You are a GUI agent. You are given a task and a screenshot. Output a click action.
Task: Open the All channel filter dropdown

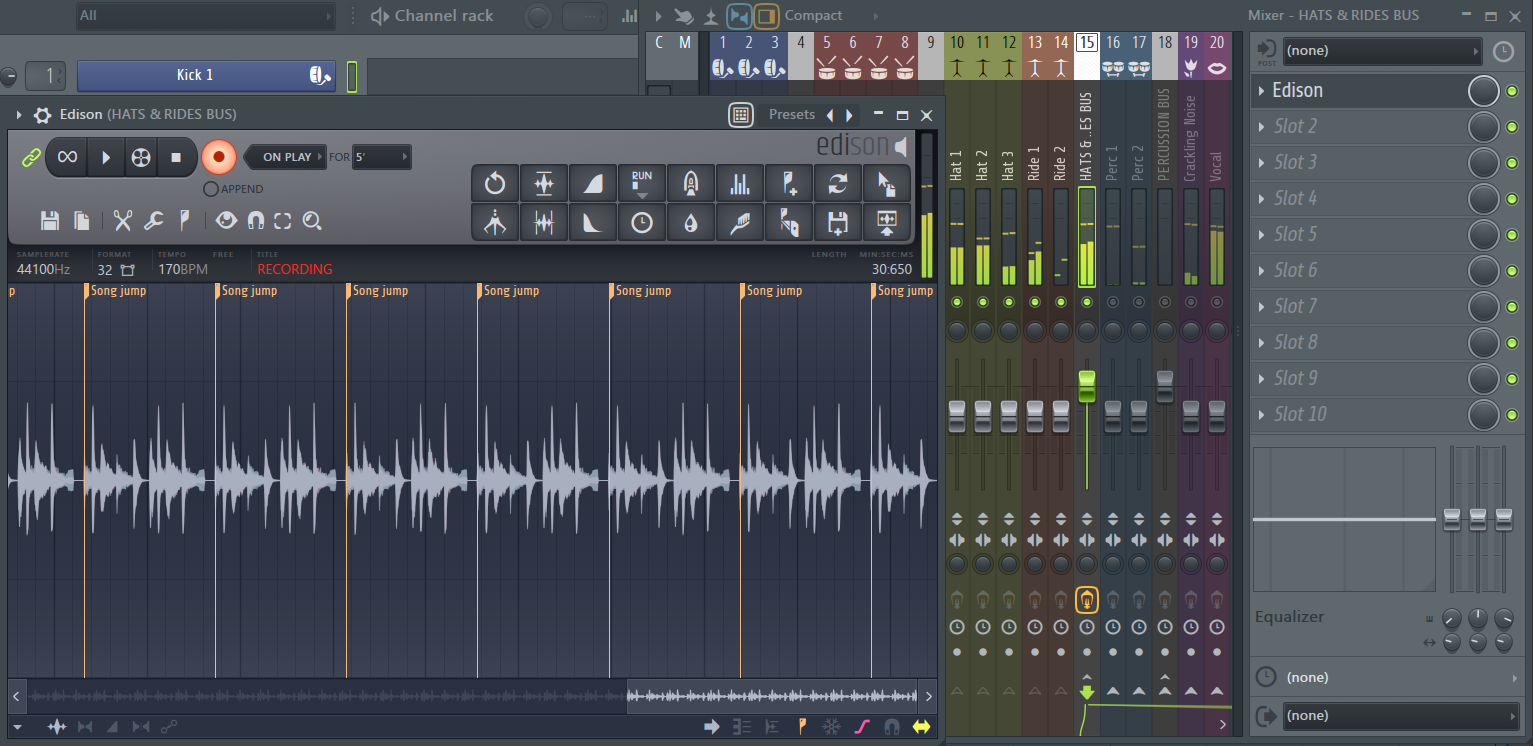point(206,15)
